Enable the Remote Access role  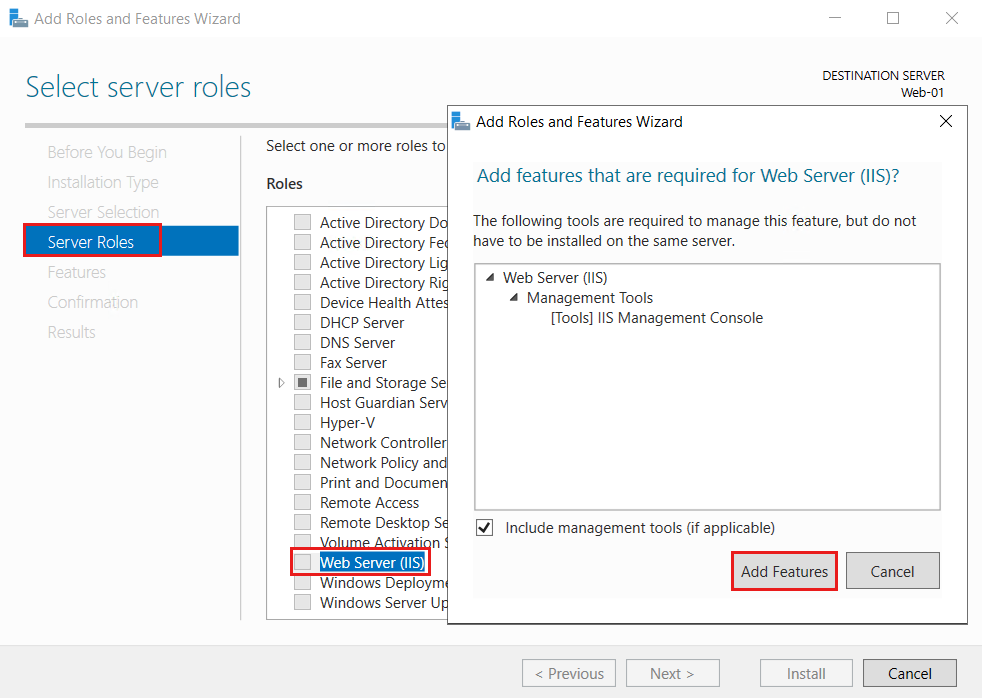(x=302, y=502)
